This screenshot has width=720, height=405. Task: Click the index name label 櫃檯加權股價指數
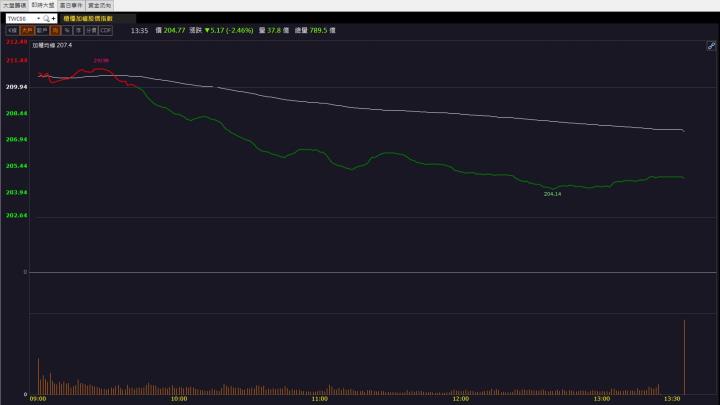(88, 18)
